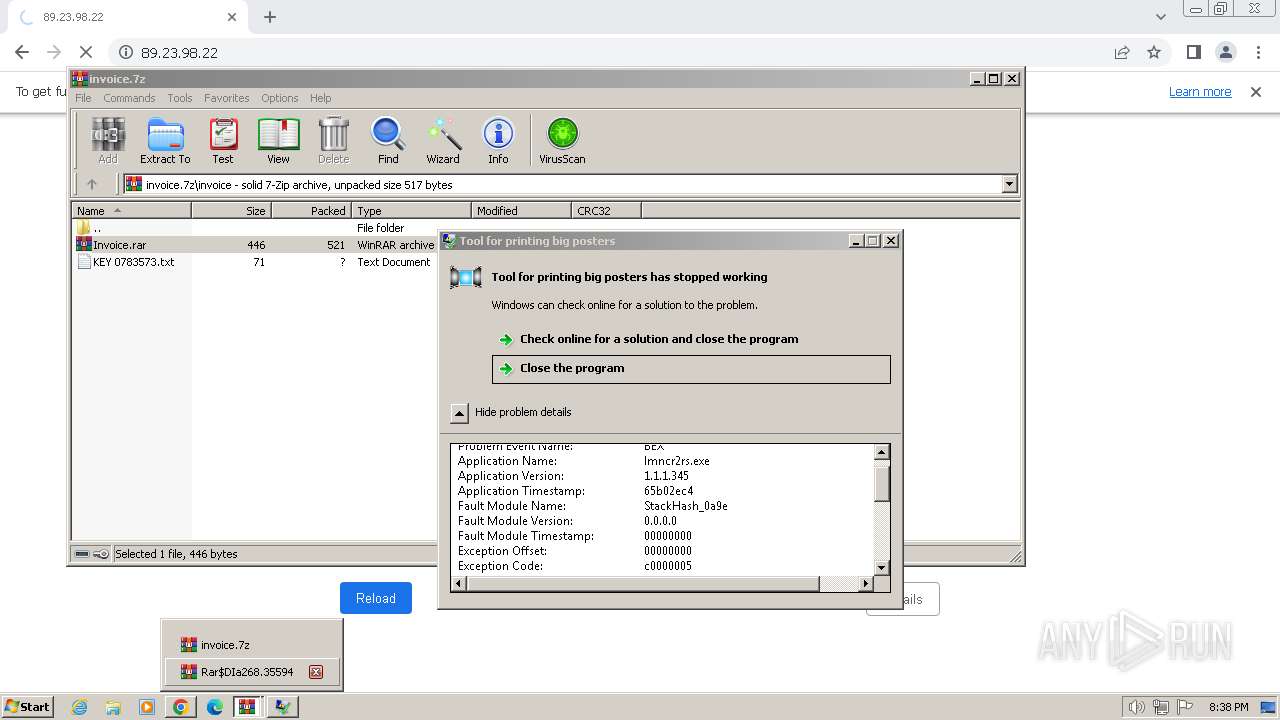Viewport: 1280px width, 720px height.
Task: Bookmark this page star icon
Action: [x=1154, y=52]
